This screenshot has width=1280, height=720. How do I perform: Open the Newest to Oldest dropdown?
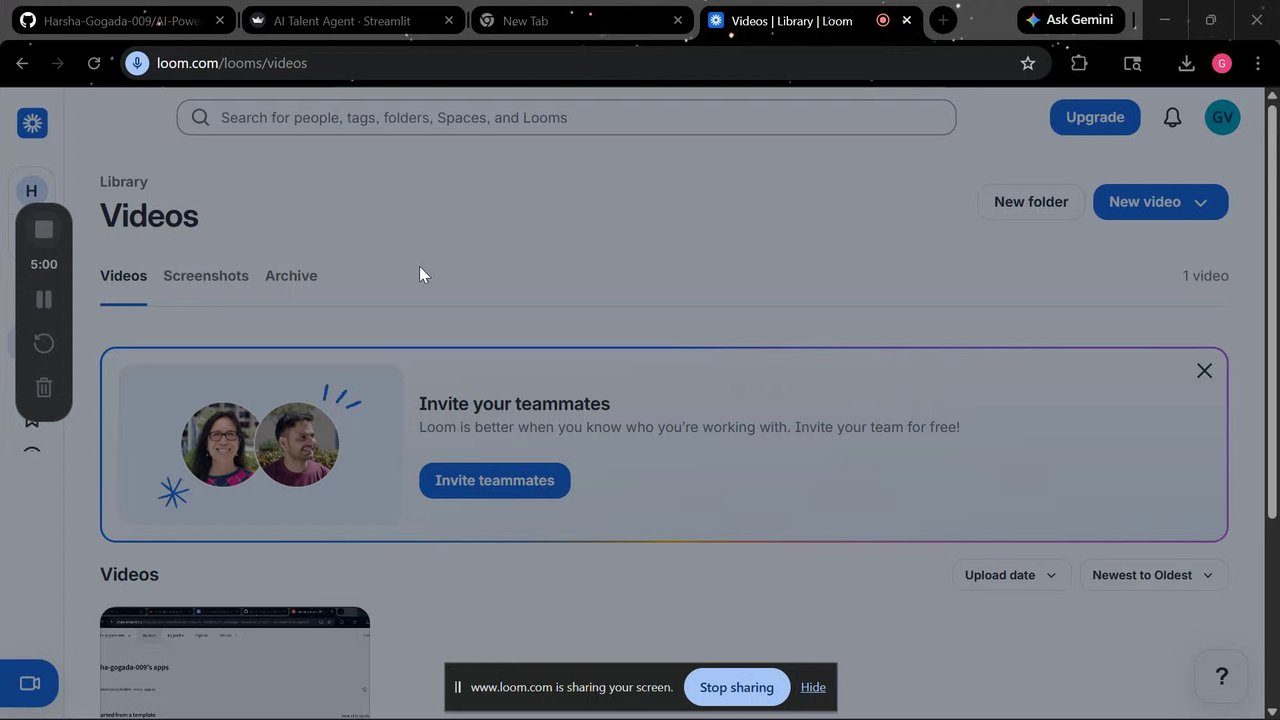tap(1153, 575)
